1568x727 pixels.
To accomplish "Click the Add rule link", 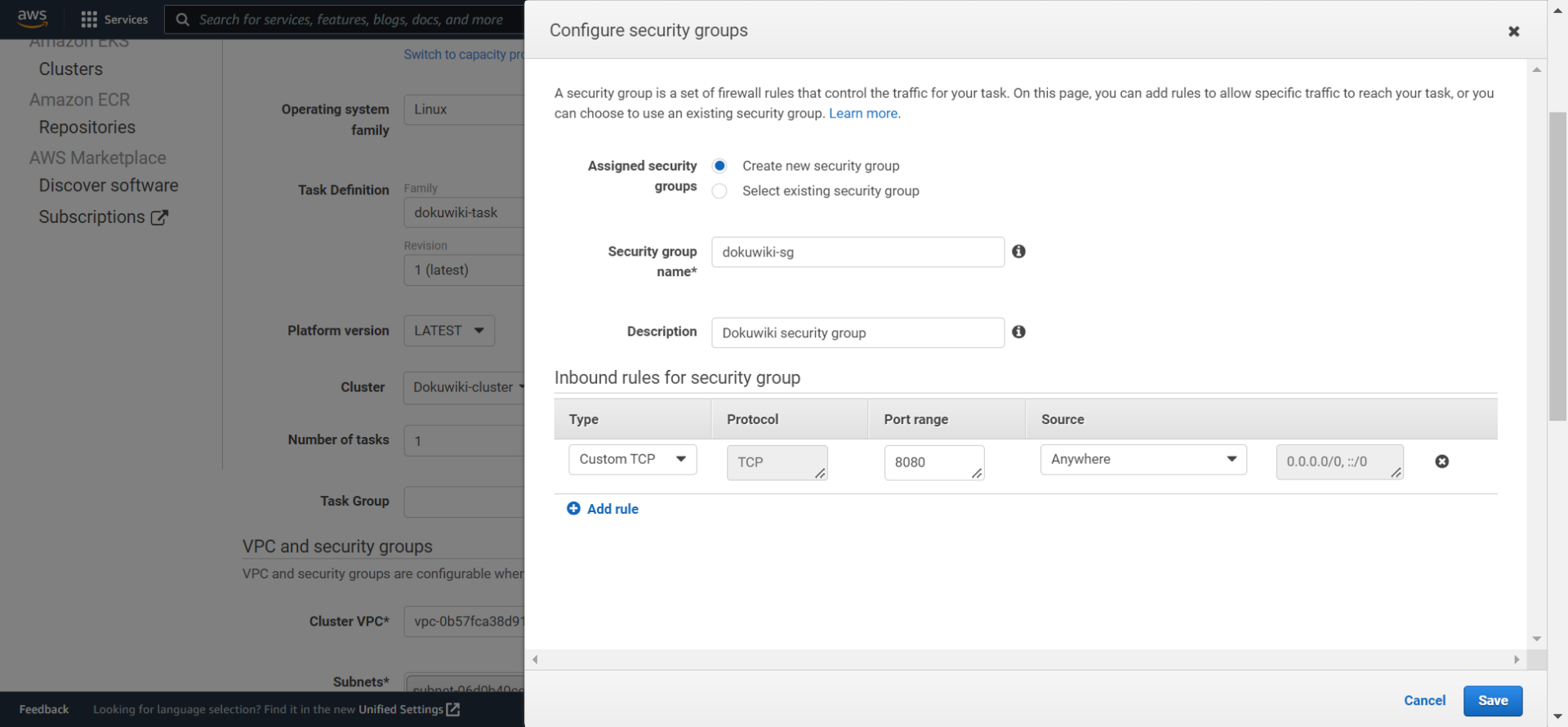I will point(612,509).
